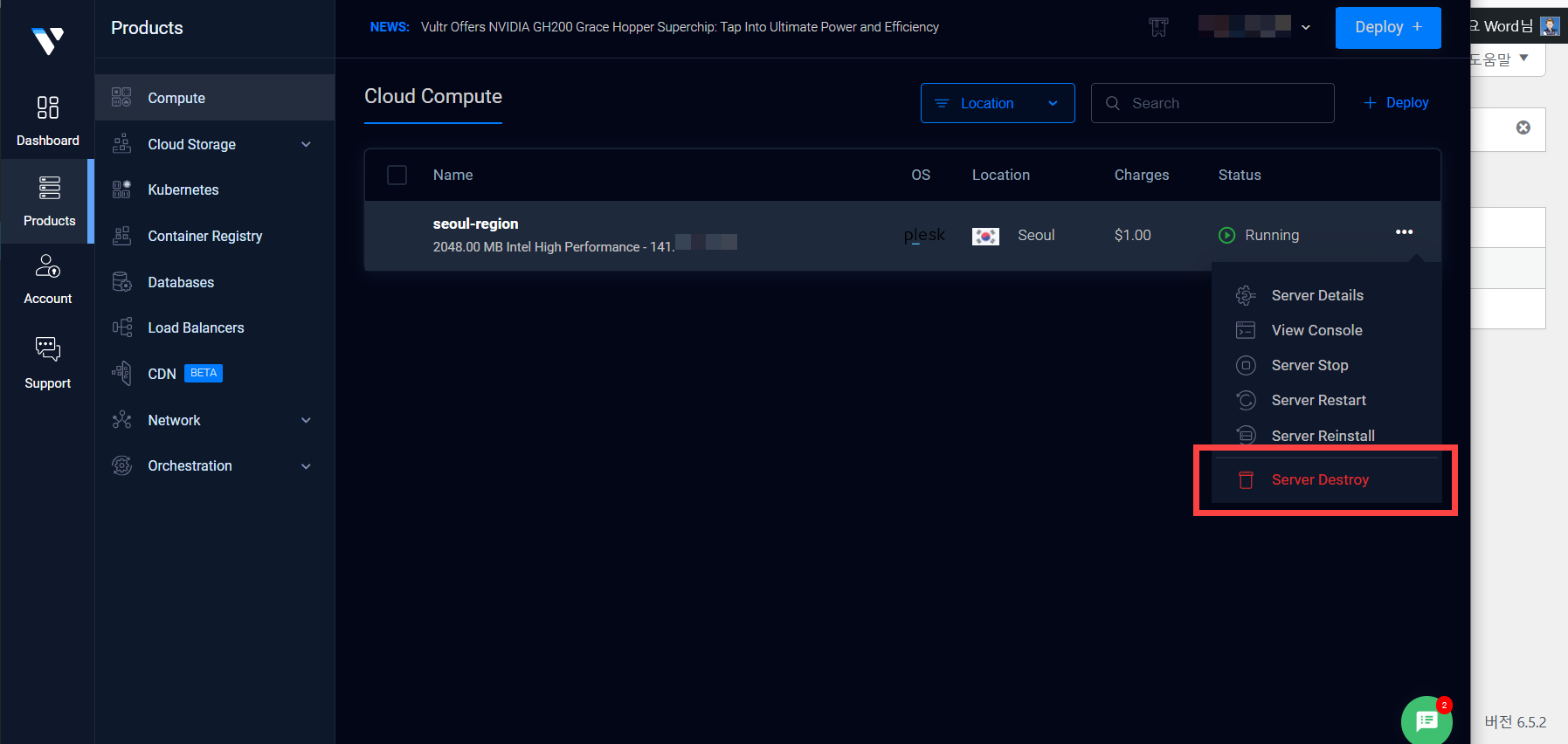The height and width of the screenshot is (744, 1568).
Task: Click the Kubernetes icon
Action: point(121,189)
